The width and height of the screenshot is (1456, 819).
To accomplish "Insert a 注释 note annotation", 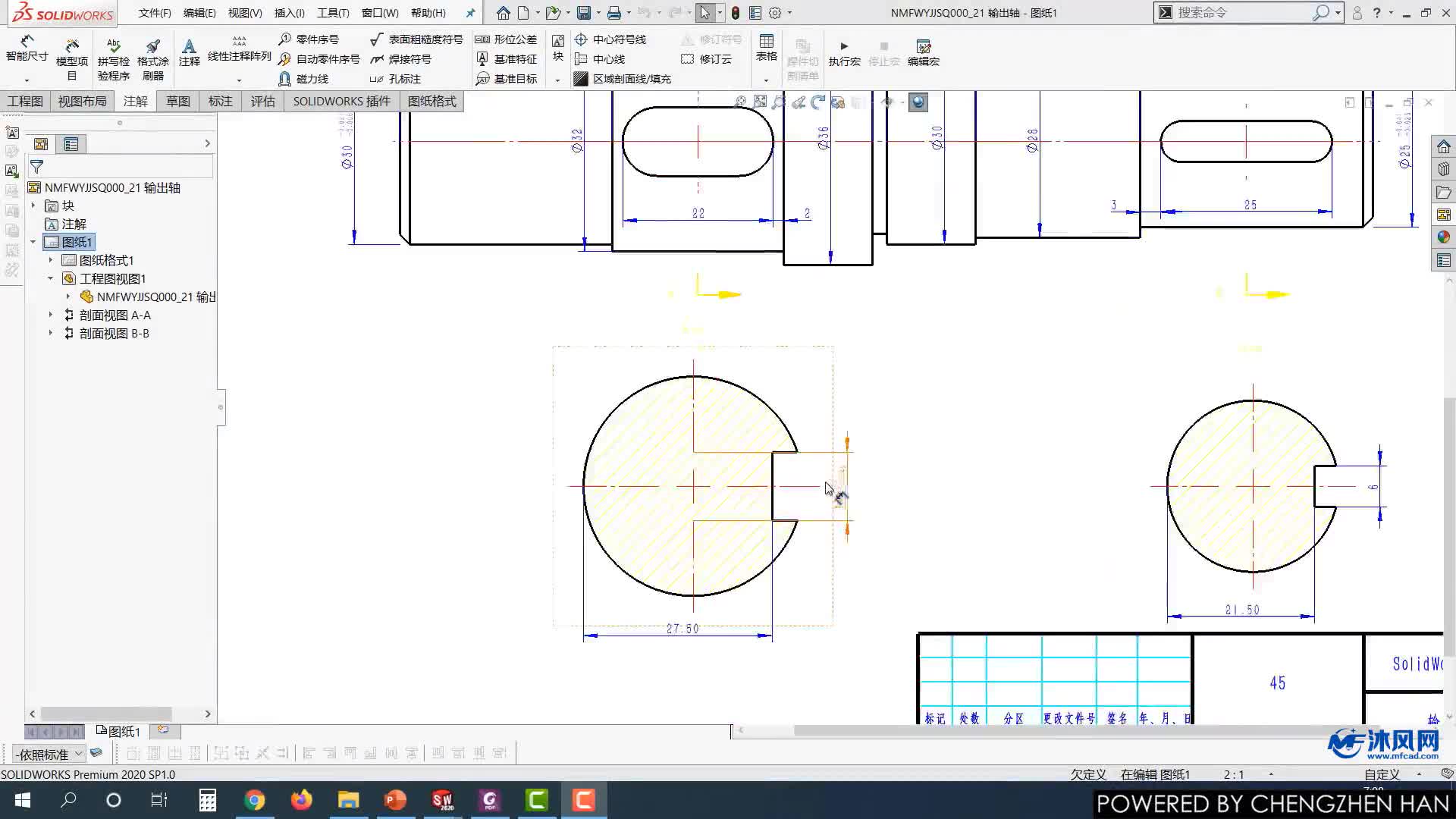I will pos(189,52).
